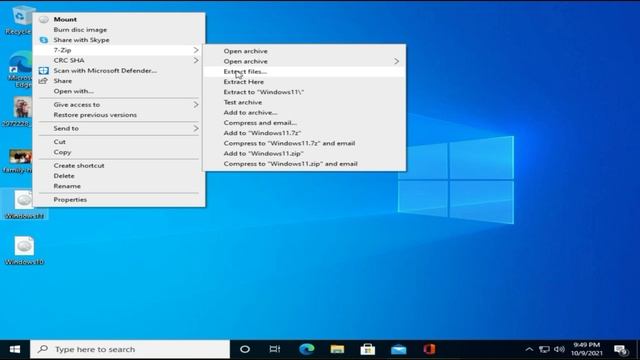
Task: Click the taskbar clock showing 9:49 PM
Action: [x=587, y=349]
